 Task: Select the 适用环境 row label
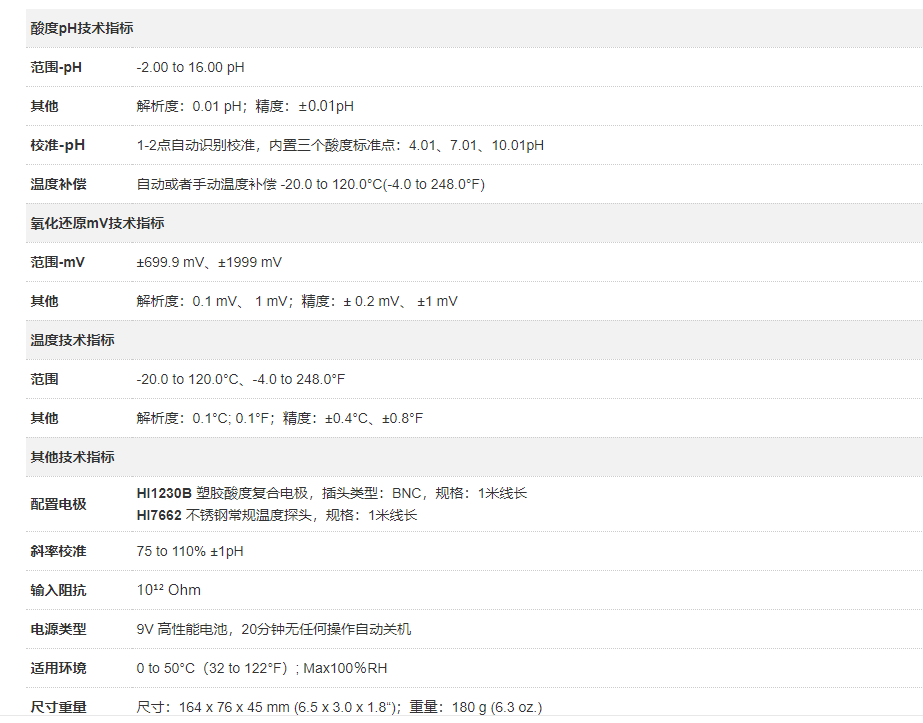58,668
